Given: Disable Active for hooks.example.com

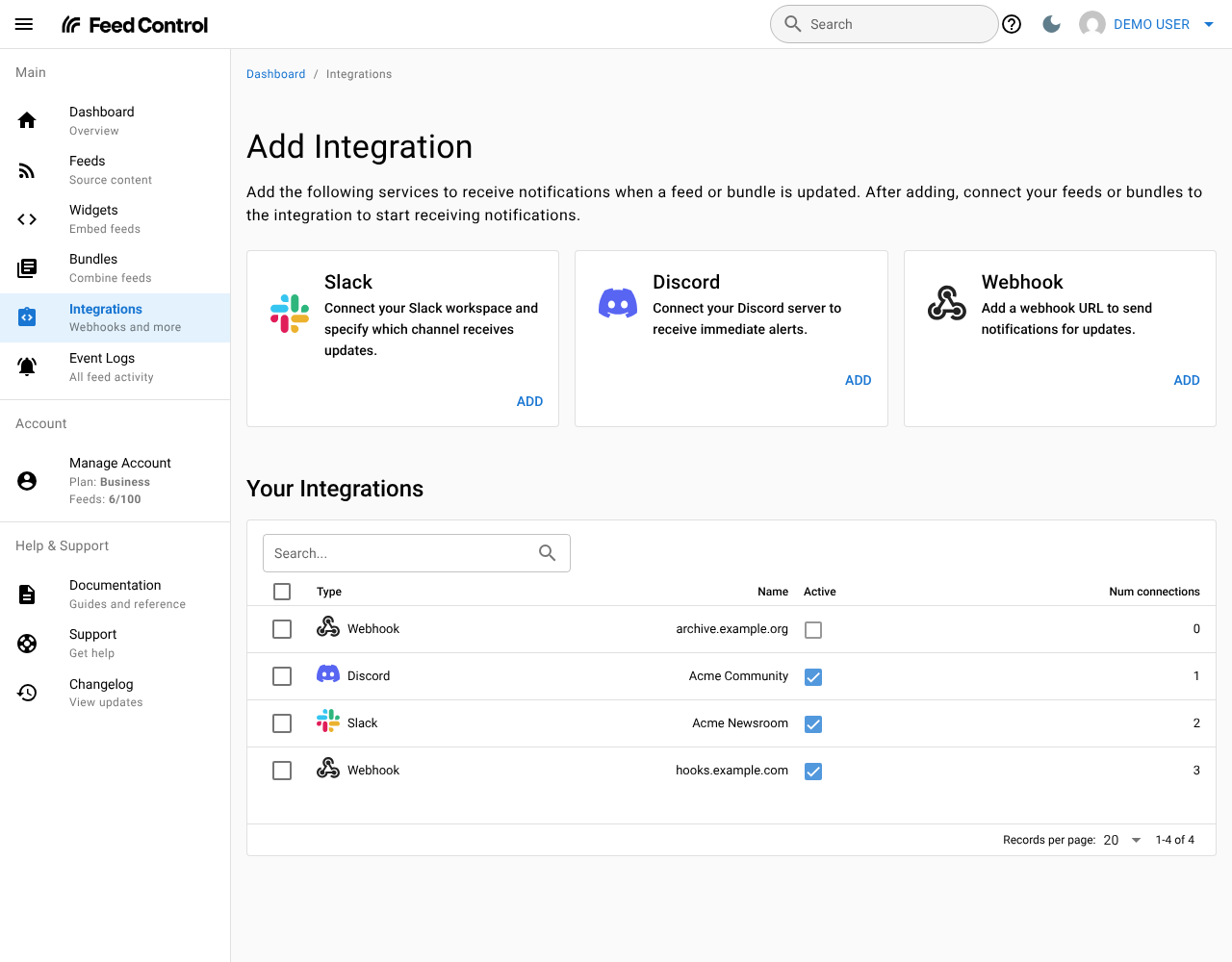Looking at the screenshot, I should click(x=813, y=772).
